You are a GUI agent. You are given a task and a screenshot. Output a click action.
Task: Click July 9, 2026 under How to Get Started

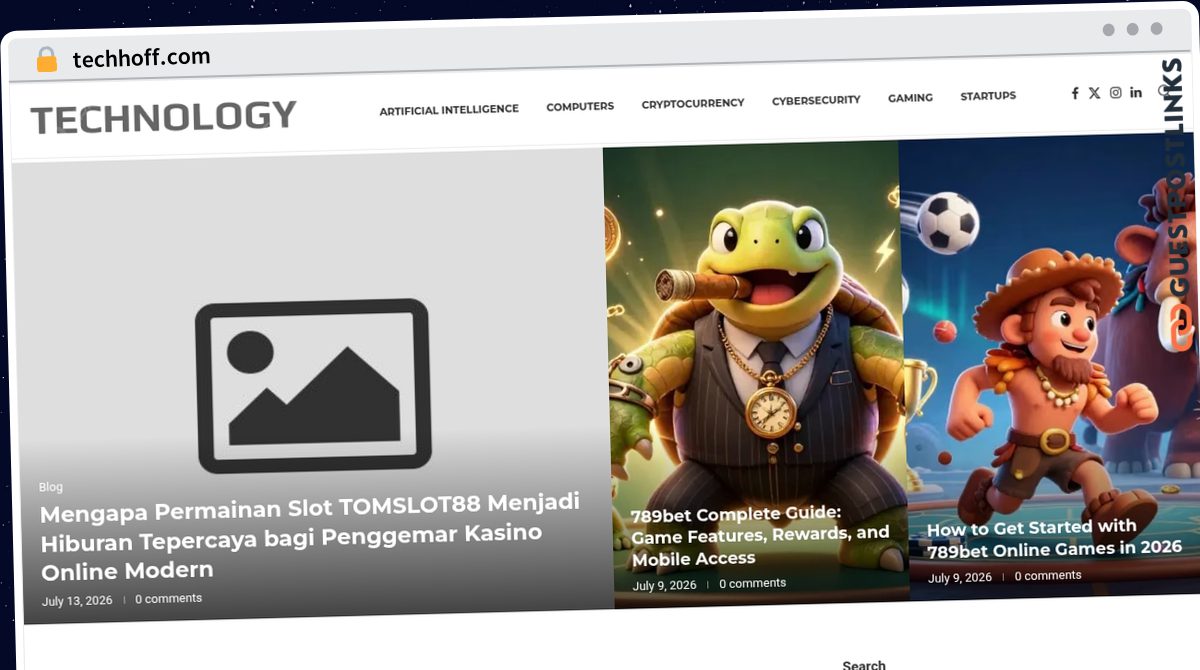tap(960, 578)
